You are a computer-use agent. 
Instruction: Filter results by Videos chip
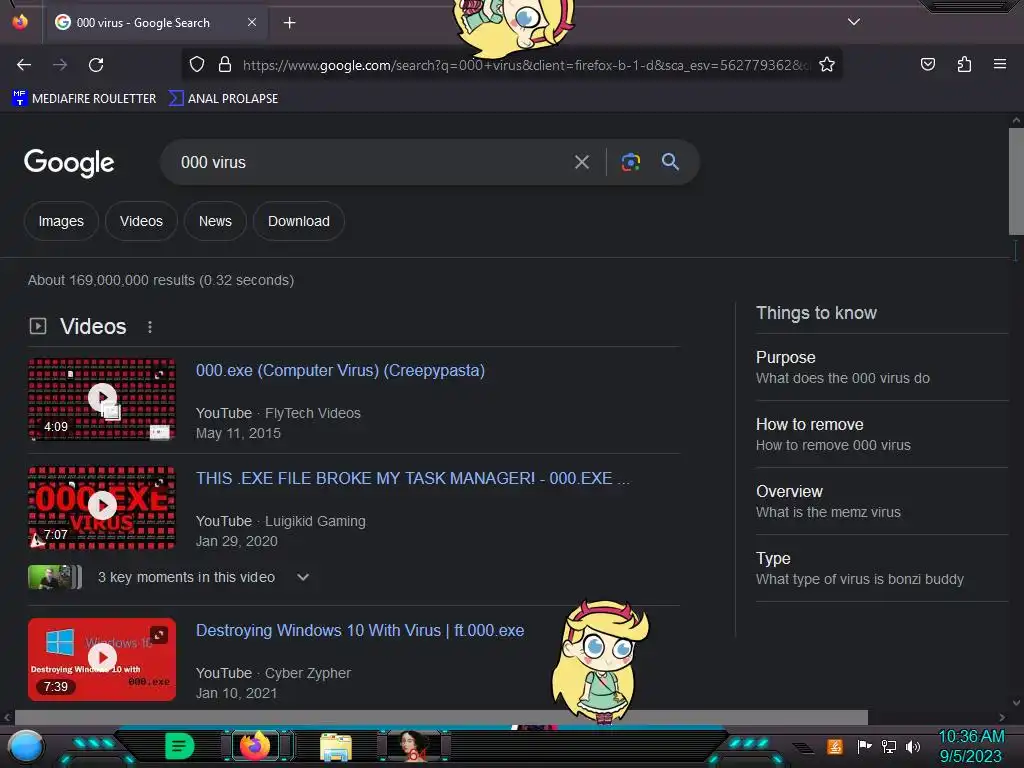(x=141, y=221)
